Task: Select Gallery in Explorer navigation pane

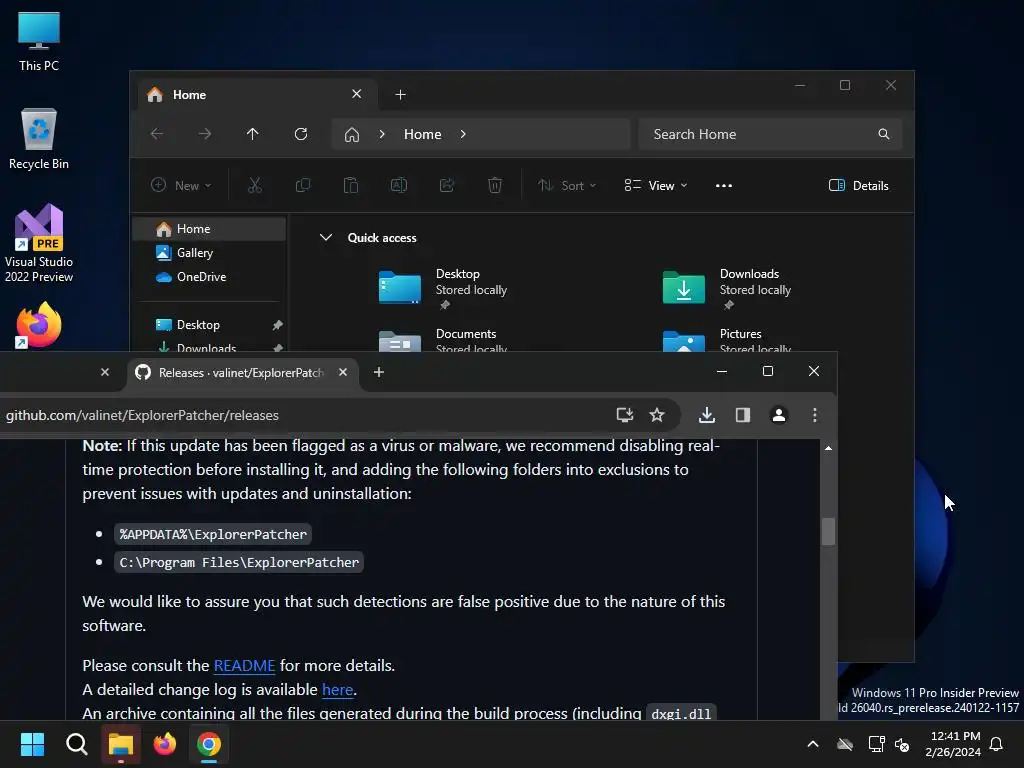Action: (x=209, y=253)
